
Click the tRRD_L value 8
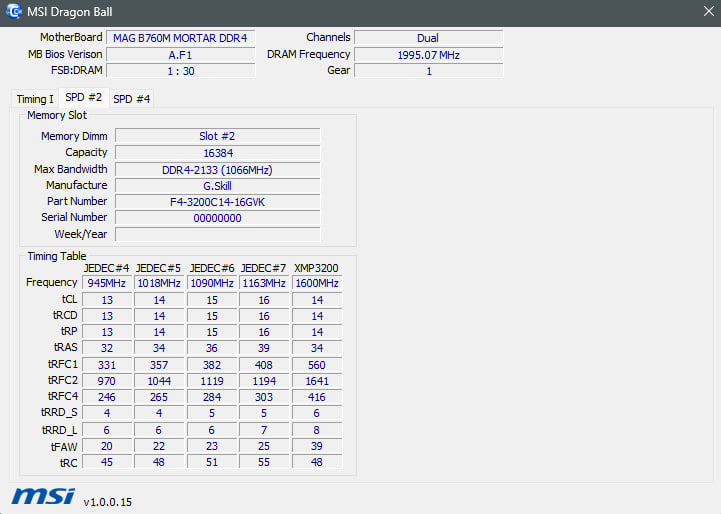[317, 430]
